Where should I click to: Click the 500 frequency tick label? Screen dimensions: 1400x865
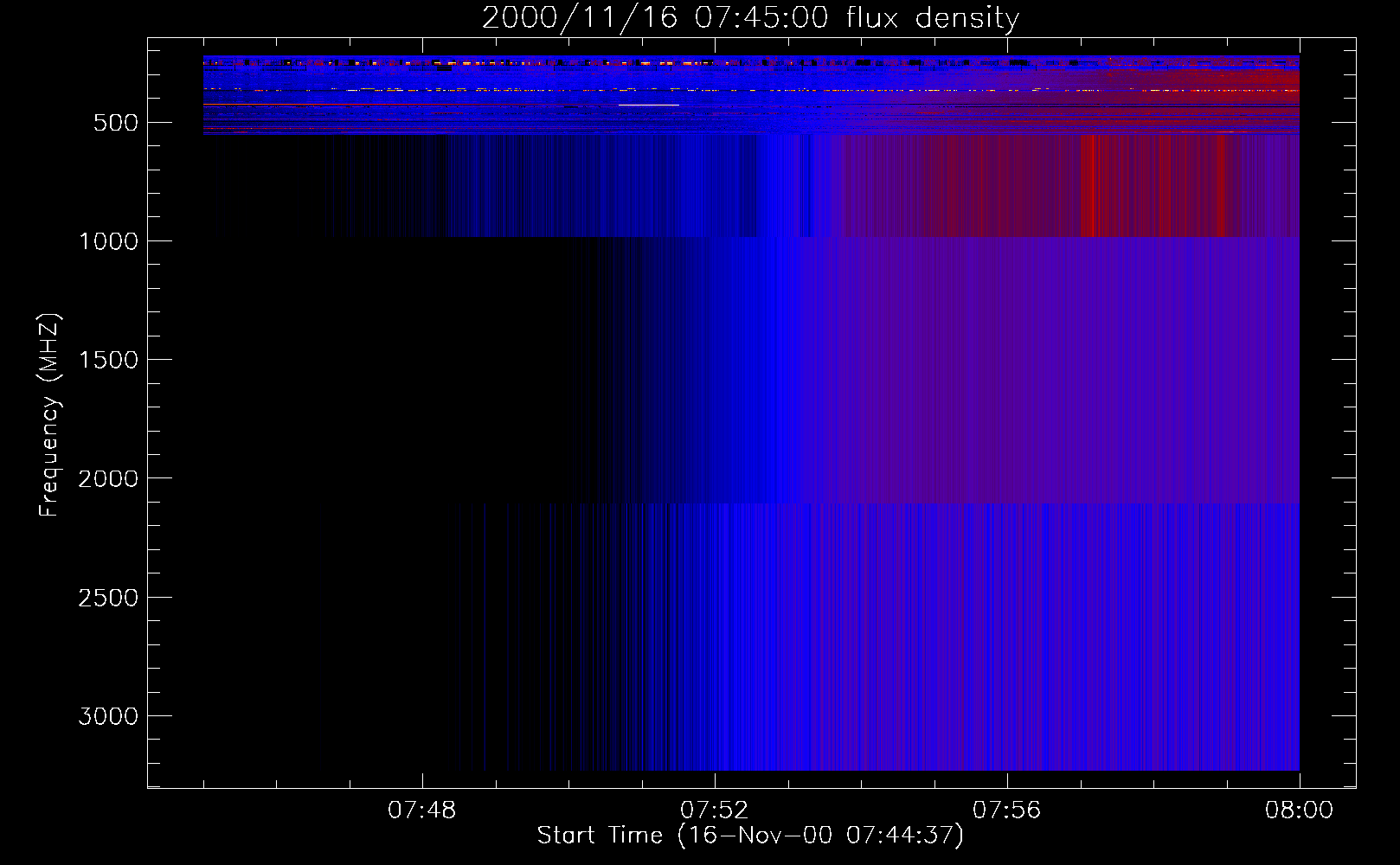coord(116,123)
